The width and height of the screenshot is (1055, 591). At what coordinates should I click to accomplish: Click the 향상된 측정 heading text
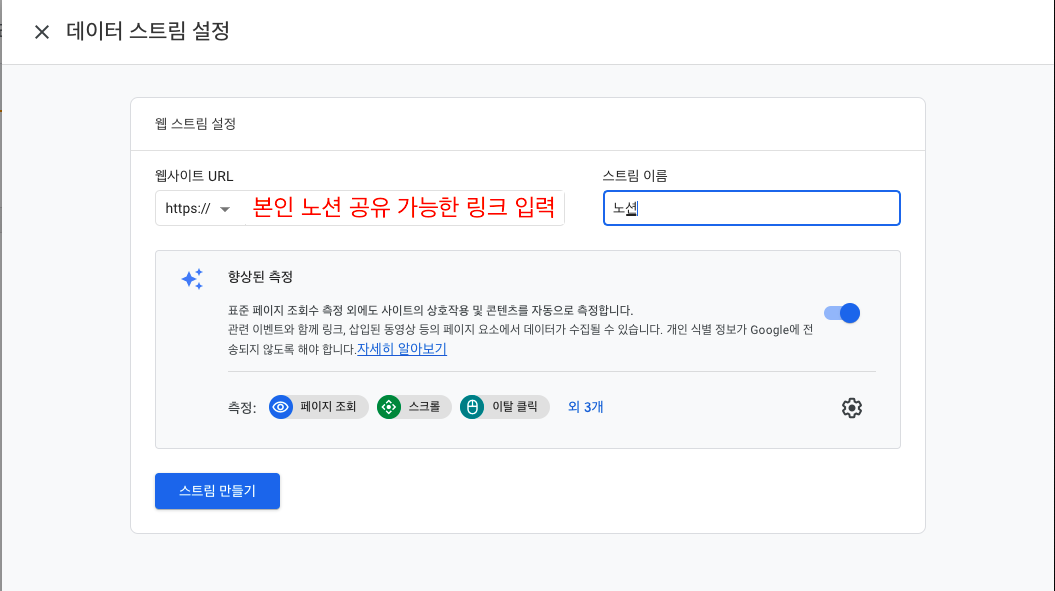pyautogui.click(x=260, y=277)
